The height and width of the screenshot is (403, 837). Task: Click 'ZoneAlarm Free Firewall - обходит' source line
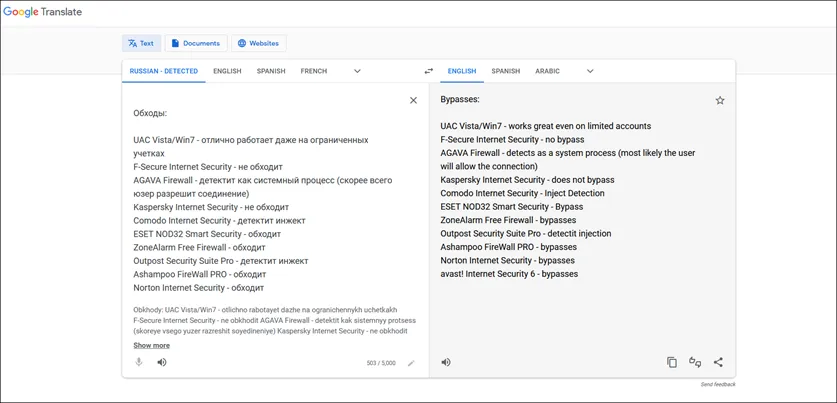[200, 247]
